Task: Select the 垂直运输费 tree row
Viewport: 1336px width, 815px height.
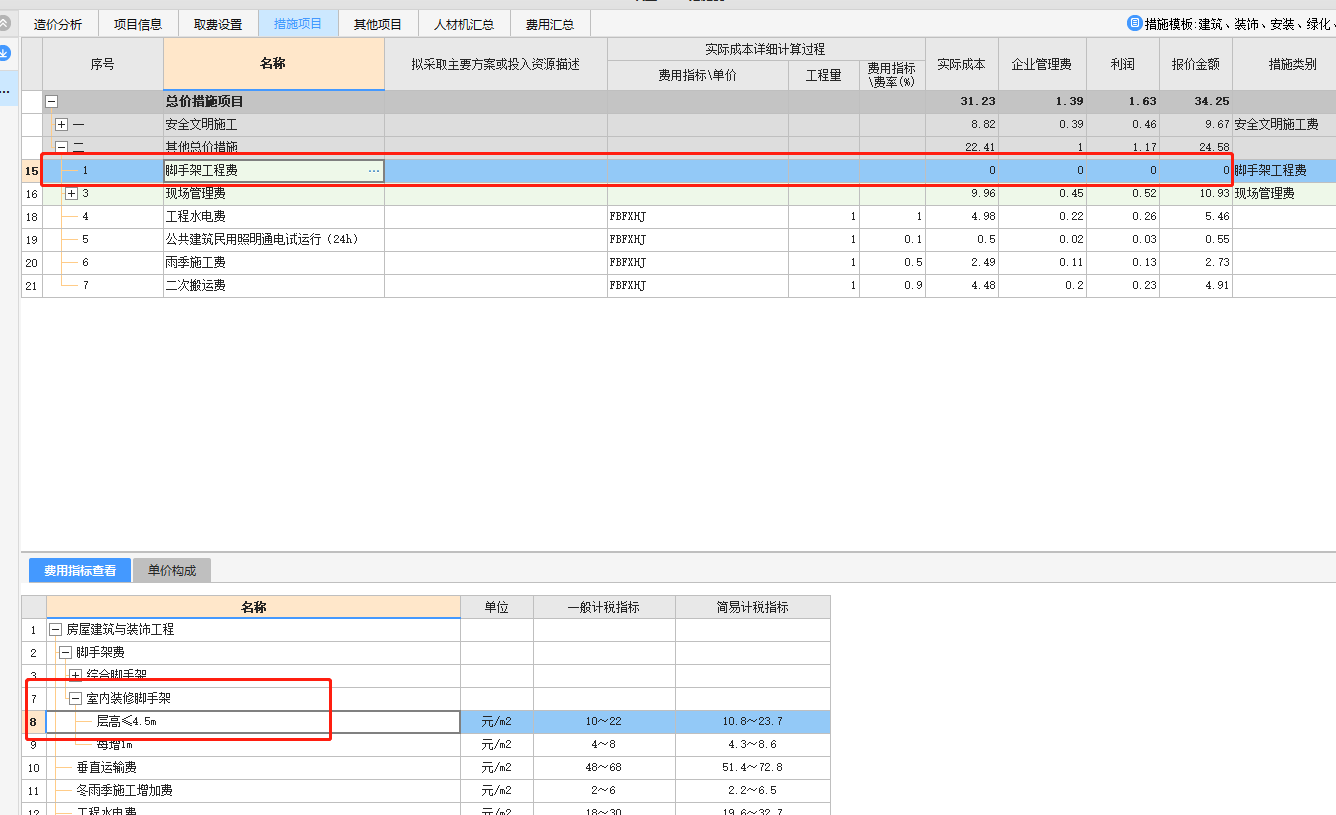Action: coord(253,767)
